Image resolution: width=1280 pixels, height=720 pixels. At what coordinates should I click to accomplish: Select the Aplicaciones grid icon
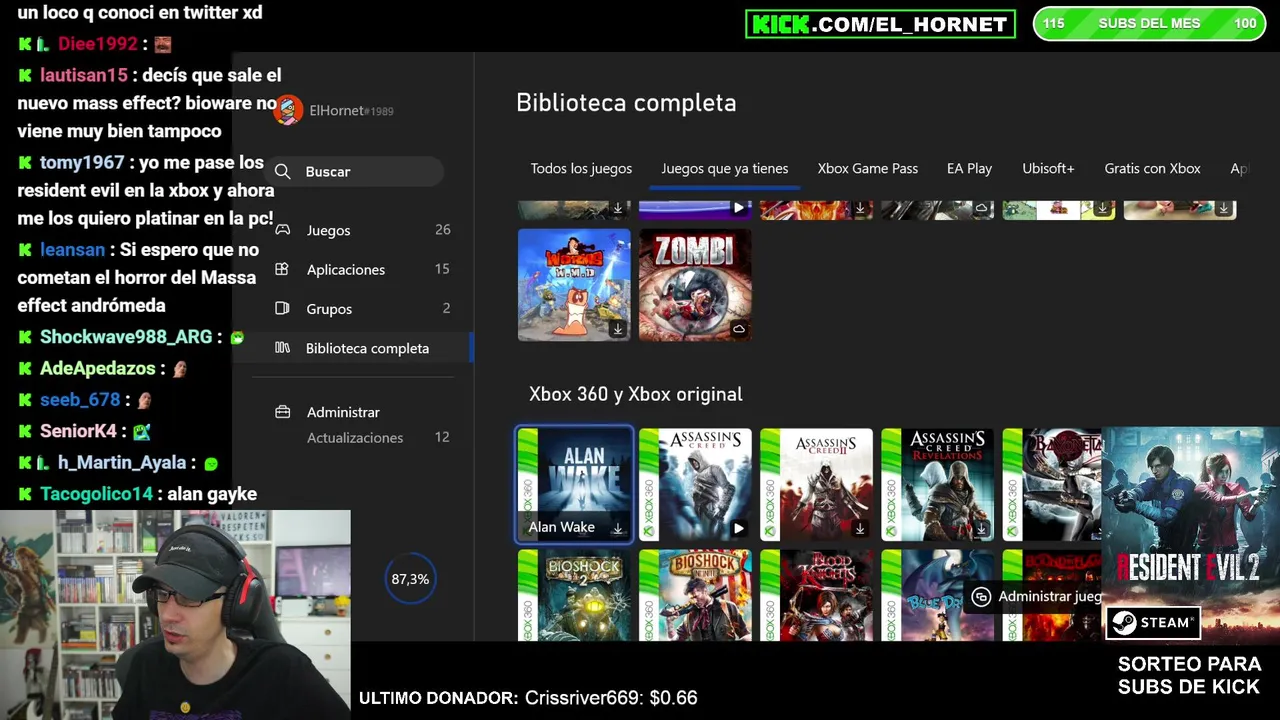[282, 269]
